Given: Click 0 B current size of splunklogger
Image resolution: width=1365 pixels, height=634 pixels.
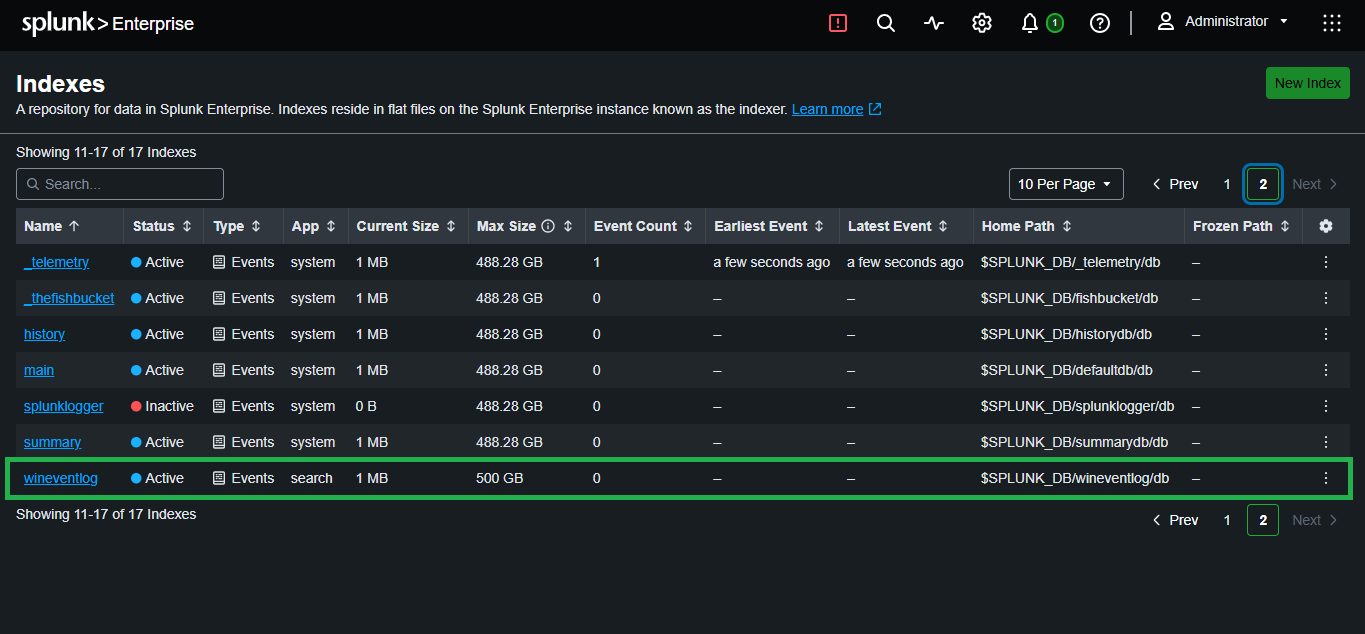Looking at the screenshot, I should (366, 406).
